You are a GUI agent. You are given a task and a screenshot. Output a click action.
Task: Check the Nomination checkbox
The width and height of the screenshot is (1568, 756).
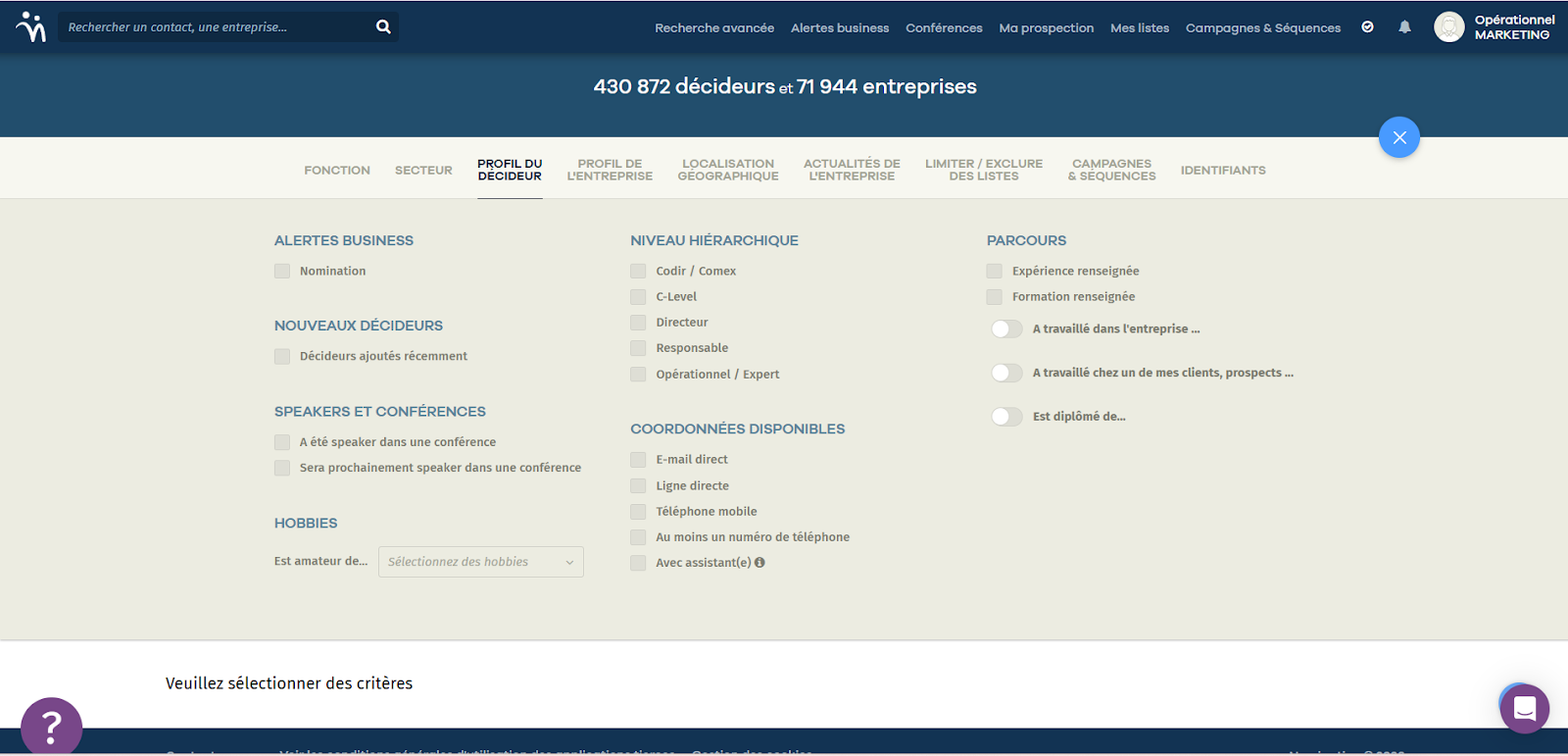[282, 272]
